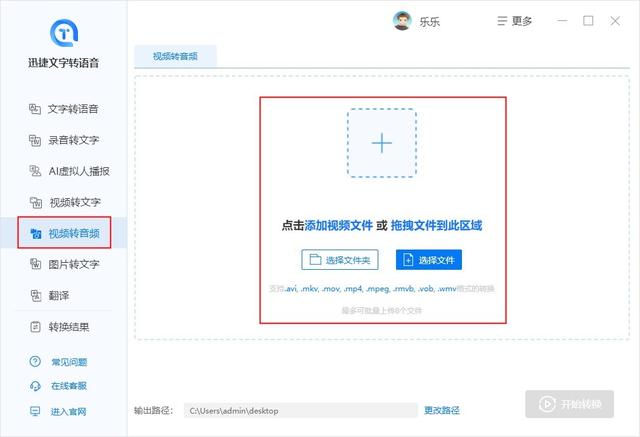640x437 pixels.
Task: Click the 录音转文字 sidebar icon
Action: click(35, 140)
